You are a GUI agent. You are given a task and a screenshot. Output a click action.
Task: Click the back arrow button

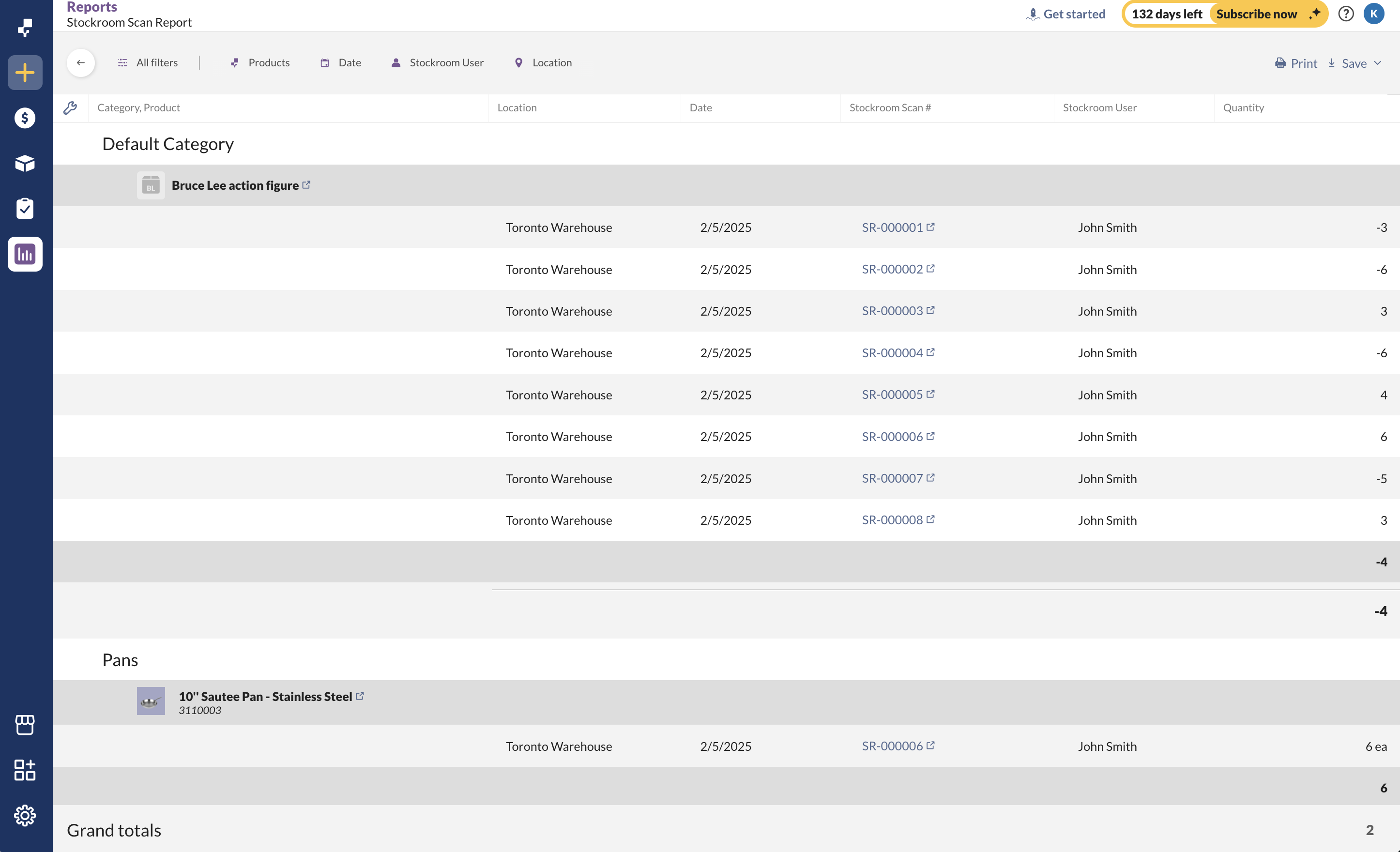click(x=81, y=62)
